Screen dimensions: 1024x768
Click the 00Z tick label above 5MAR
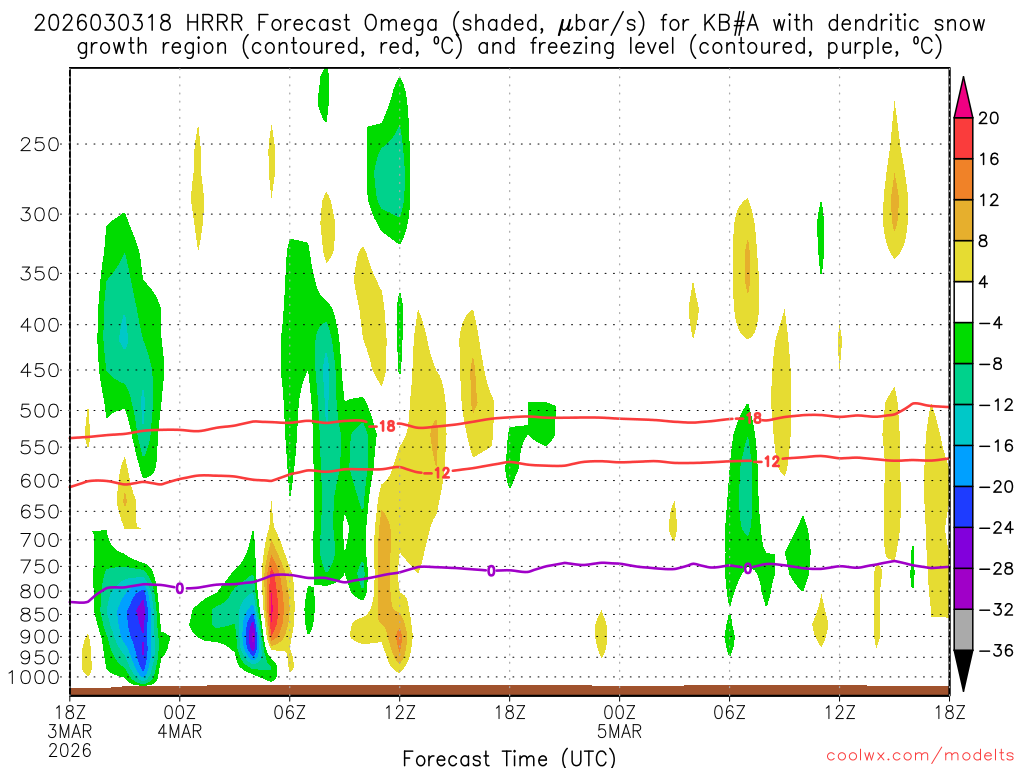620,712
